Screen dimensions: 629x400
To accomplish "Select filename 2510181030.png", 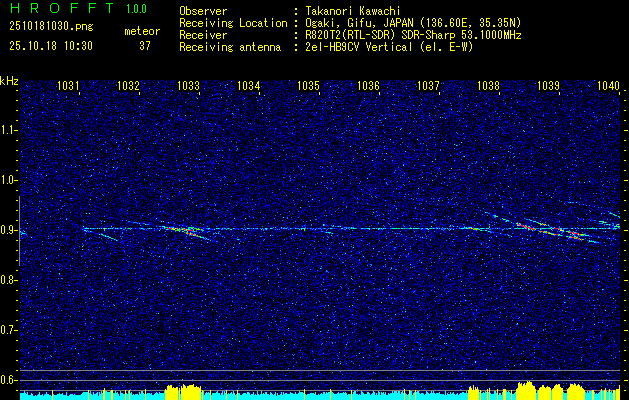I will tap(51, 27).
